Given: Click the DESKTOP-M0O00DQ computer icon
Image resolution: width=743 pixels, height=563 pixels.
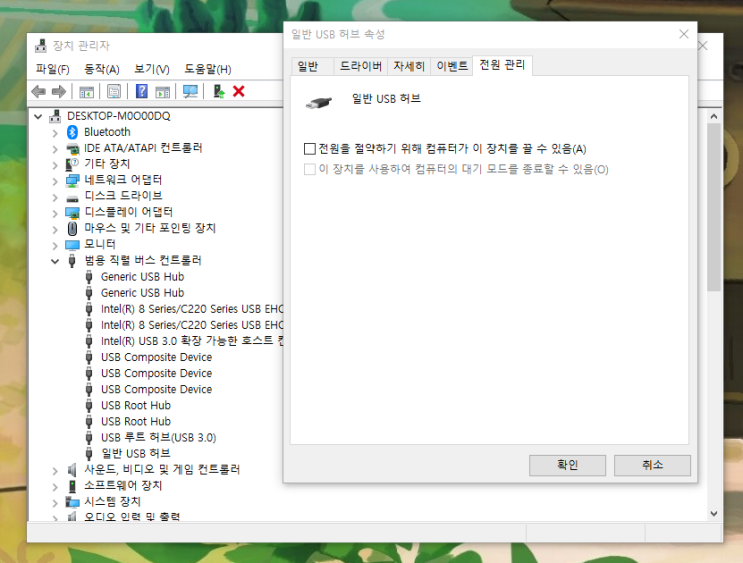Looking at the screenshot, I should coord(55,116).
